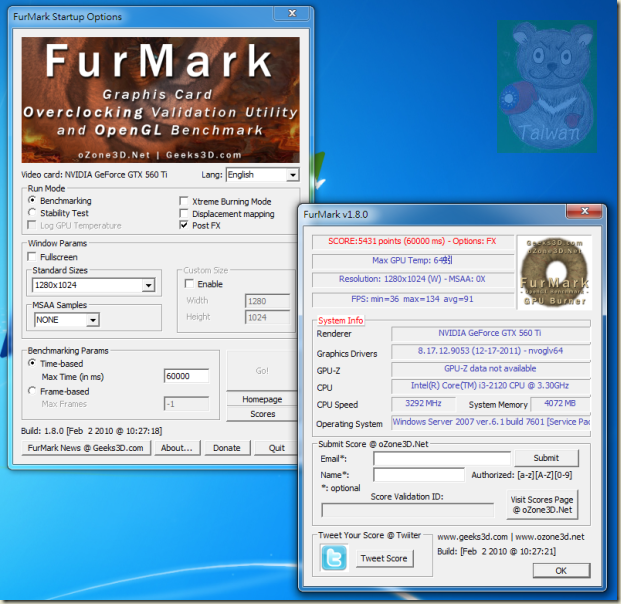The image size is (621, 604).
Task: Click the Renderer value NVIDIA GeForce GTX 560 Ti
Action: (x=490, y=333)
